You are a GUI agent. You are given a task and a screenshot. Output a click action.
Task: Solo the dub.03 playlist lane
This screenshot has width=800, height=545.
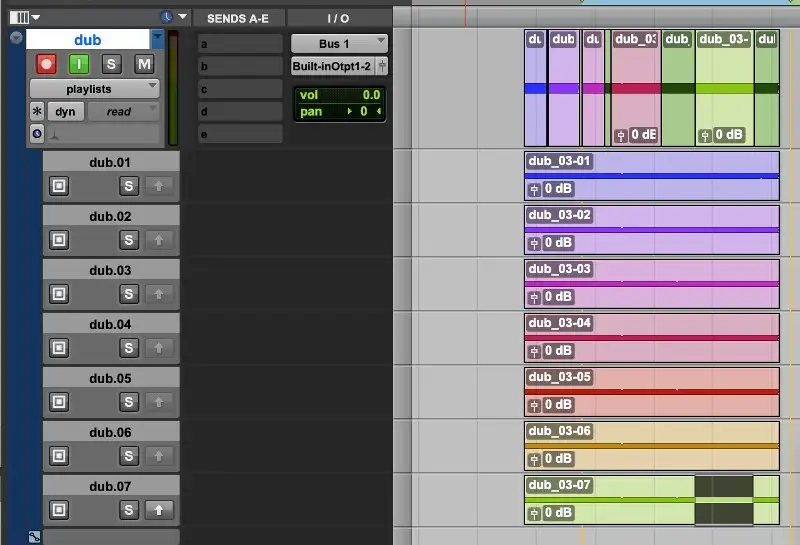point(128,293)
